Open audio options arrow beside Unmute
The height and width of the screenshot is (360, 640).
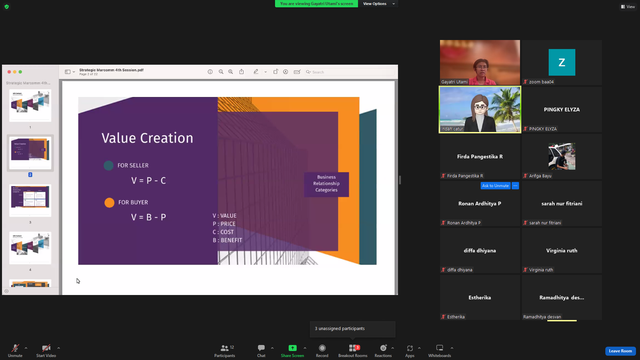[x=26, y=348]
